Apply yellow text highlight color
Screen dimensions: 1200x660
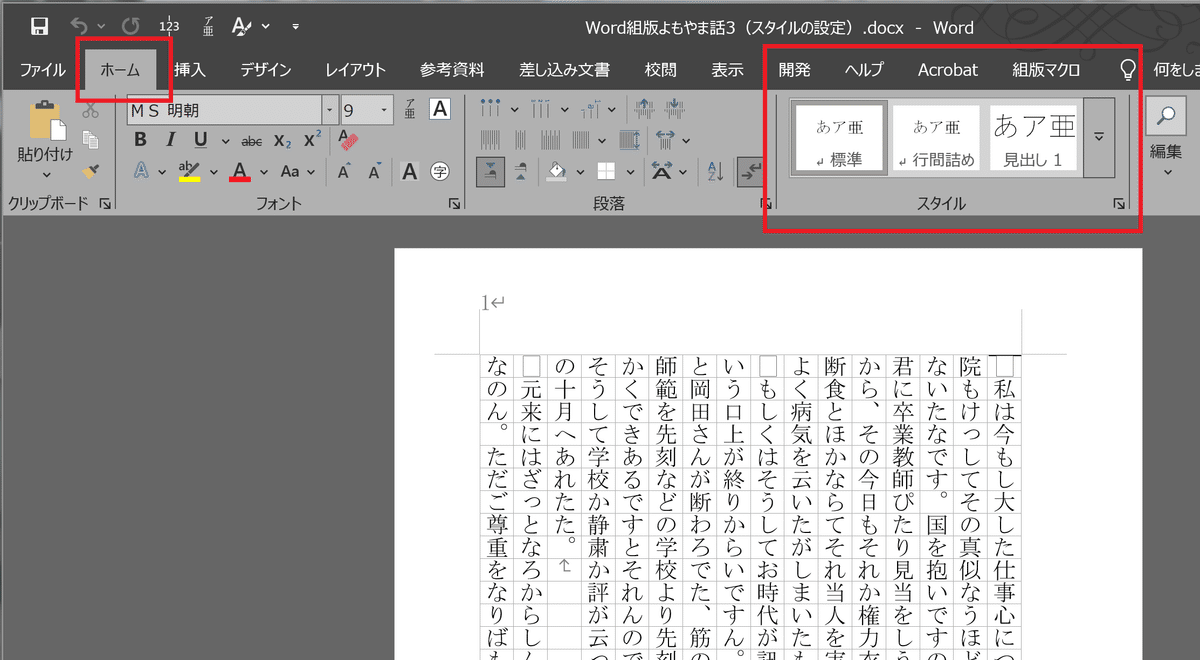[x=189, y=172]
